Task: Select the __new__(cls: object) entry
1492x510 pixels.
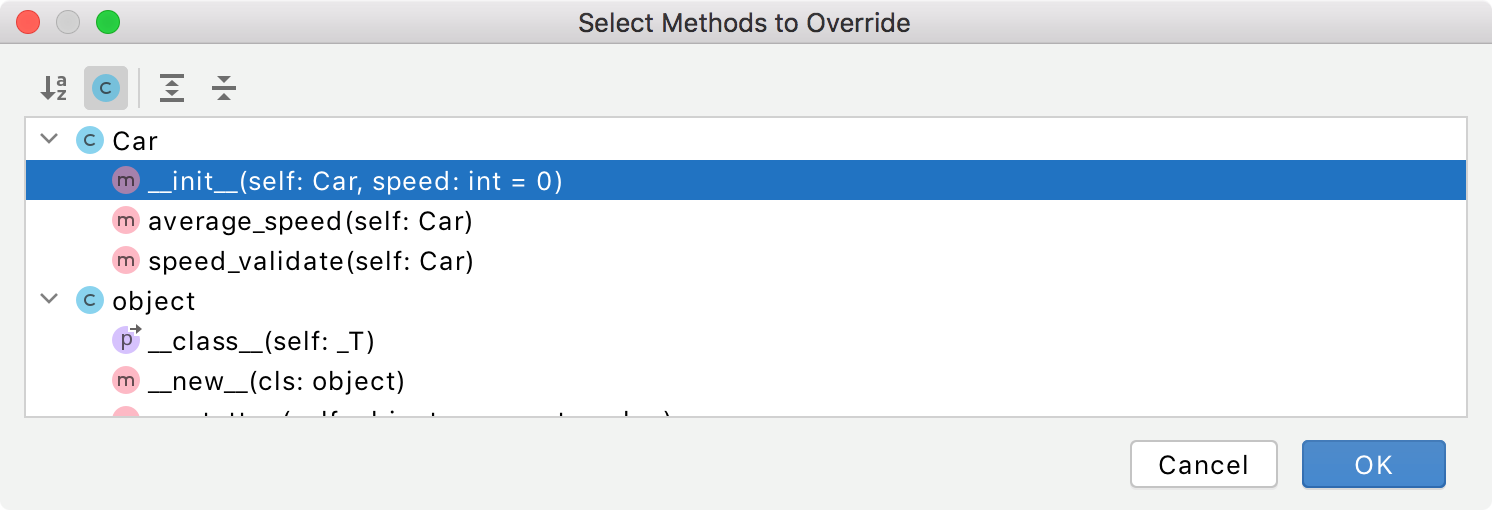Action: pyautogui.click(x=746, y=381)
